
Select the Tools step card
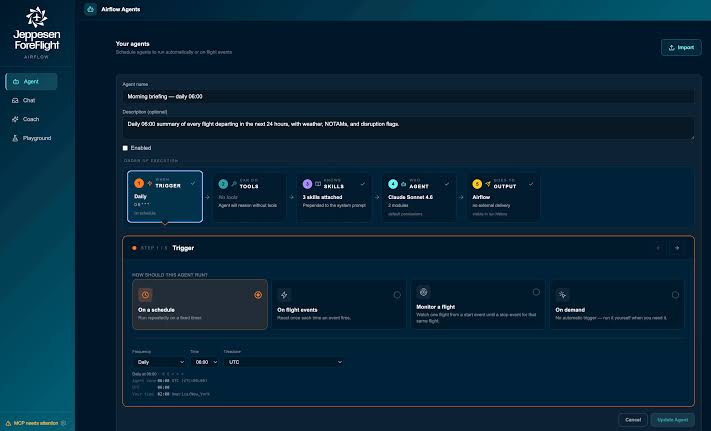click(249, 198)
